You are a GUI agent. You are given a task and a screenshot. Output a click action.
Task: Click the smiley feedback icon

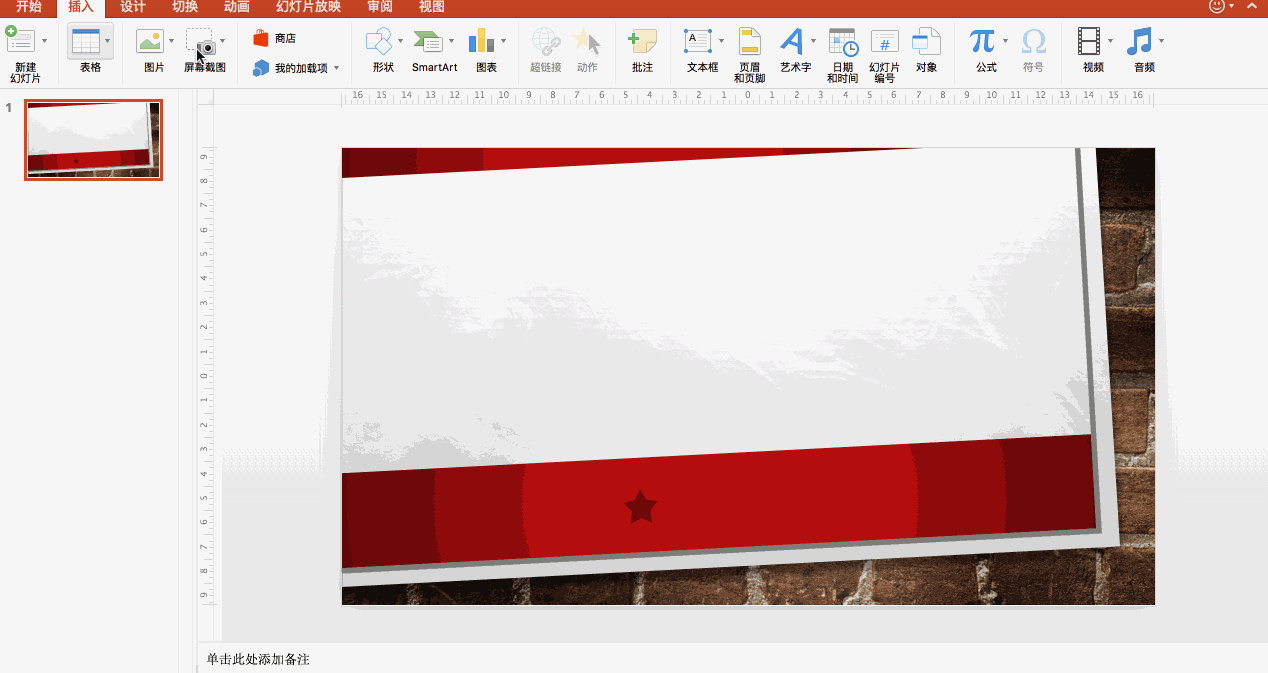pos(1217,6)
